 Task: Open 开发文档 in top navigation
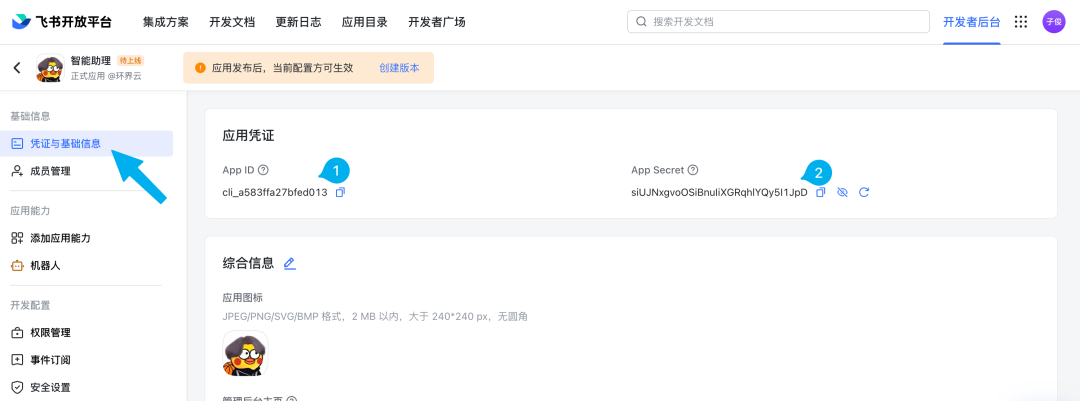click(x=232, y=22)
